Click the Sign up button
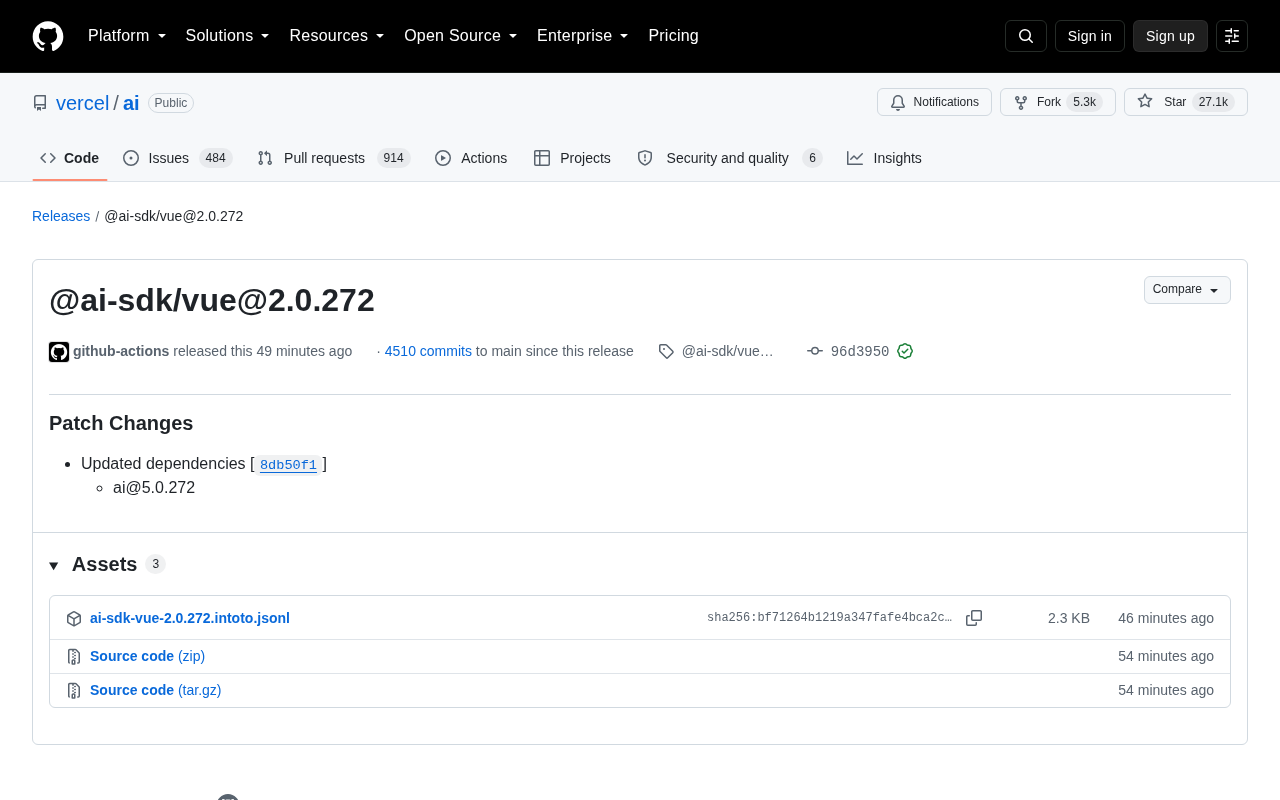 click(1170, 36)
